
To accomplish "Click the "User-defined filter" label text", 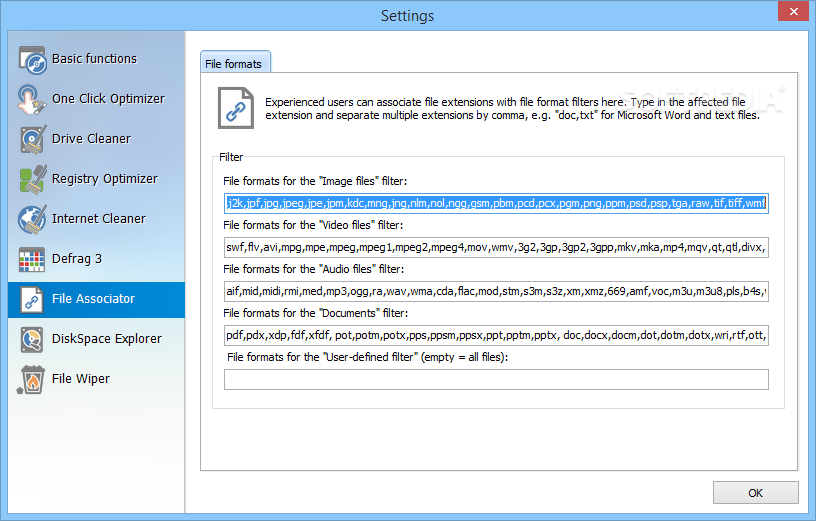I will [x=367, y=357].
